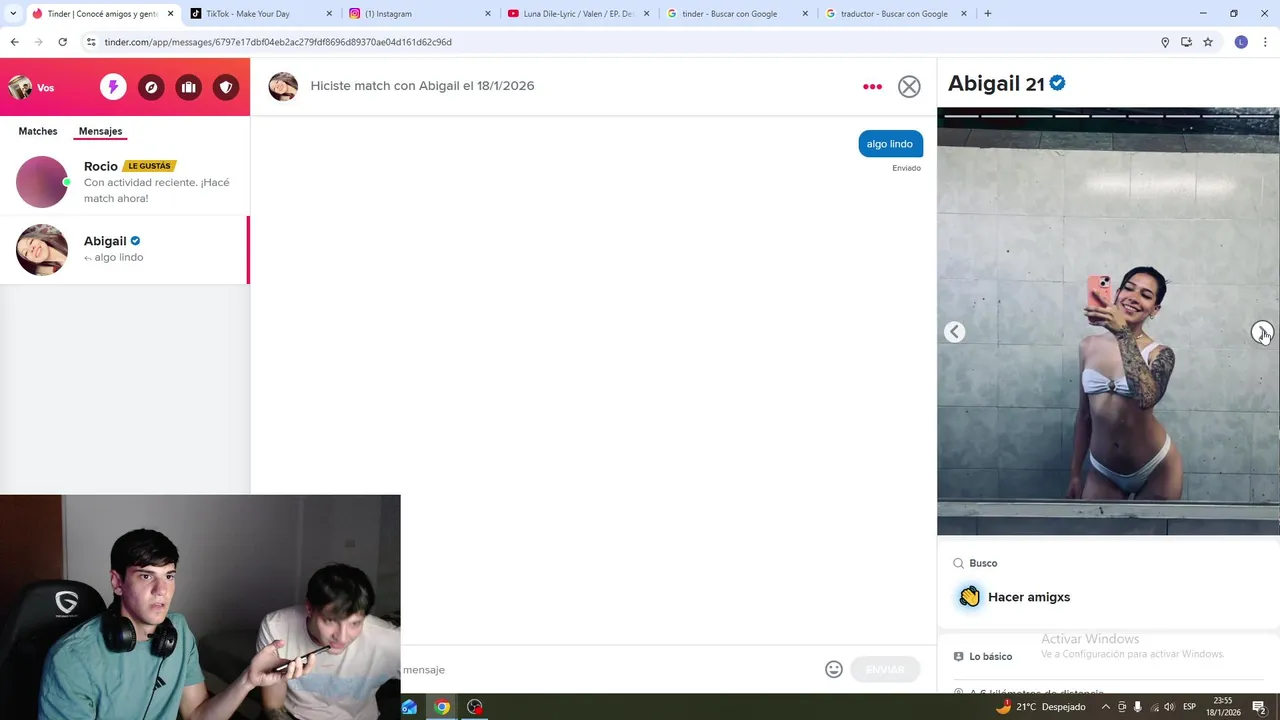
Task: Click the emoji picker smiley icon
Action: [834, 669]
